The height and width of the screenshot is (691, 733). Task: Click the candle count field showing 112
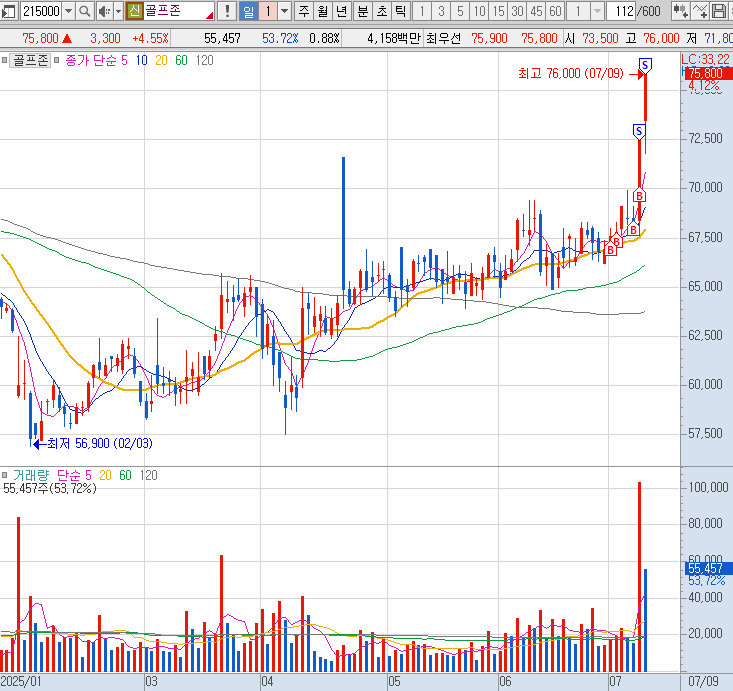pyautogui.click(x=622, y=11)
